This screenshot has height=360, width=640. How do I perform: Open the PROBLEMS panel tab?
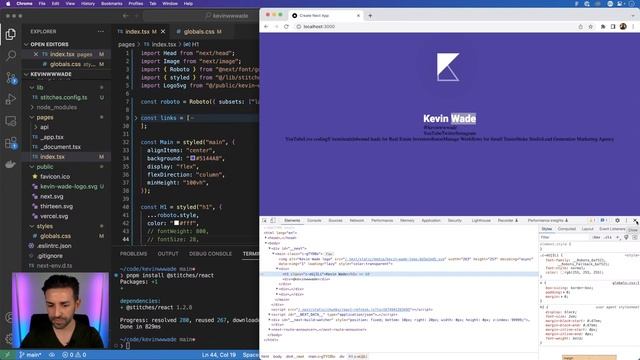point(133,254)
